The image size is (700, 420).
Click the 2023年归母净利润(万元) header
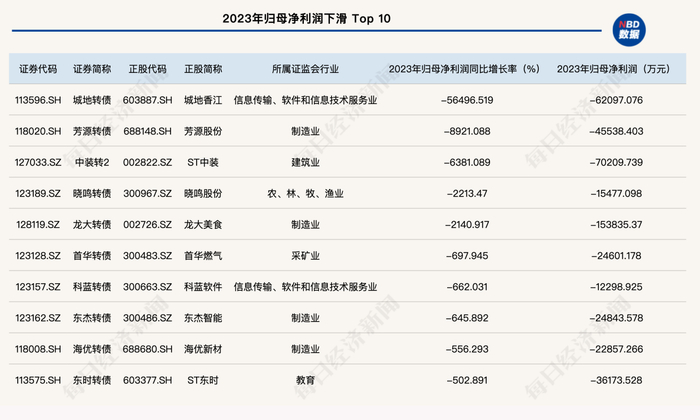(x=613, y=69)
